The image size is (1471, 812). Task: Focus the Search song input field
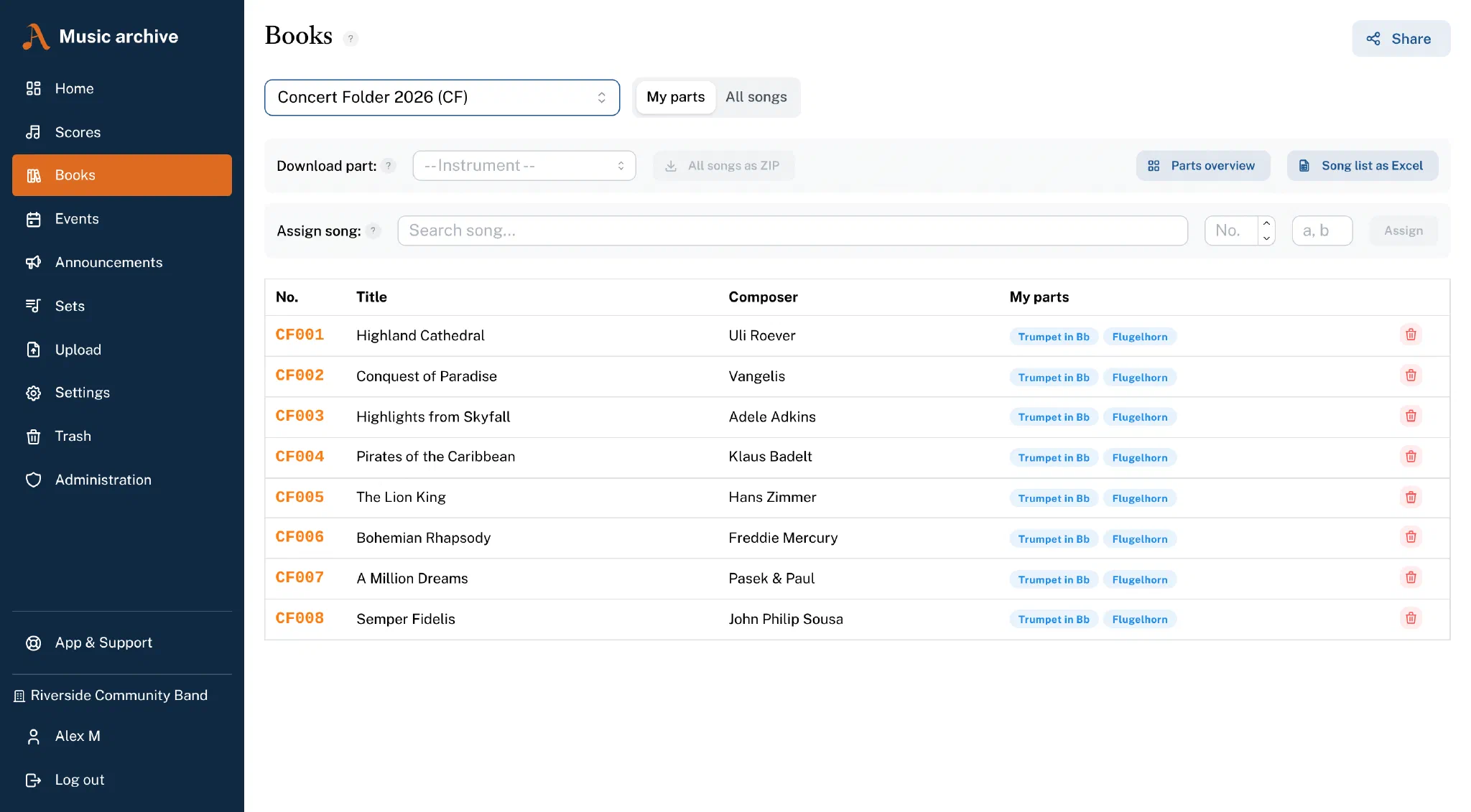tap(792, 230)
